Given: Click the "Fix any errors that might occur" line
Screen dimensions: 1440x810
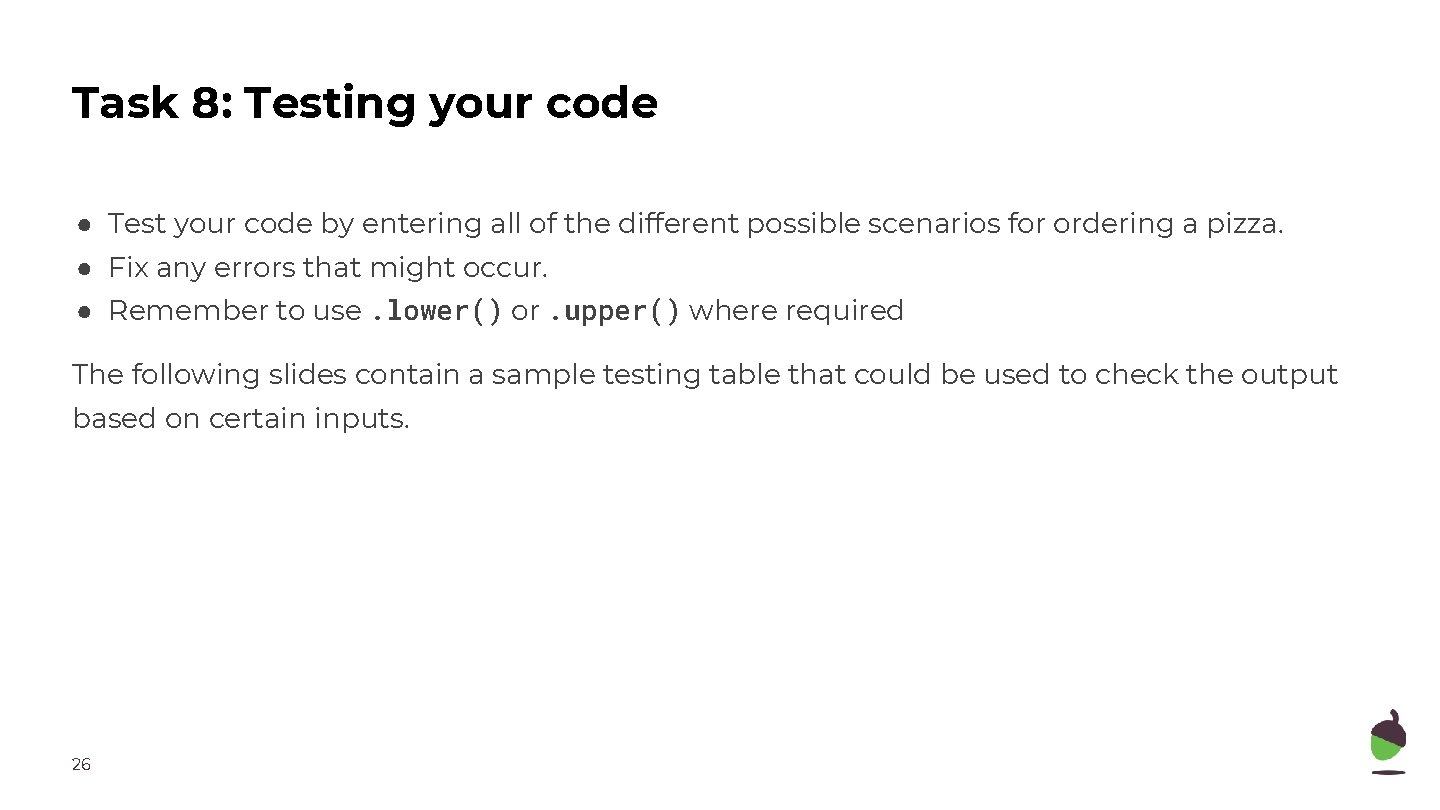Looking at the screenshot, I should [x=328, y=268].
